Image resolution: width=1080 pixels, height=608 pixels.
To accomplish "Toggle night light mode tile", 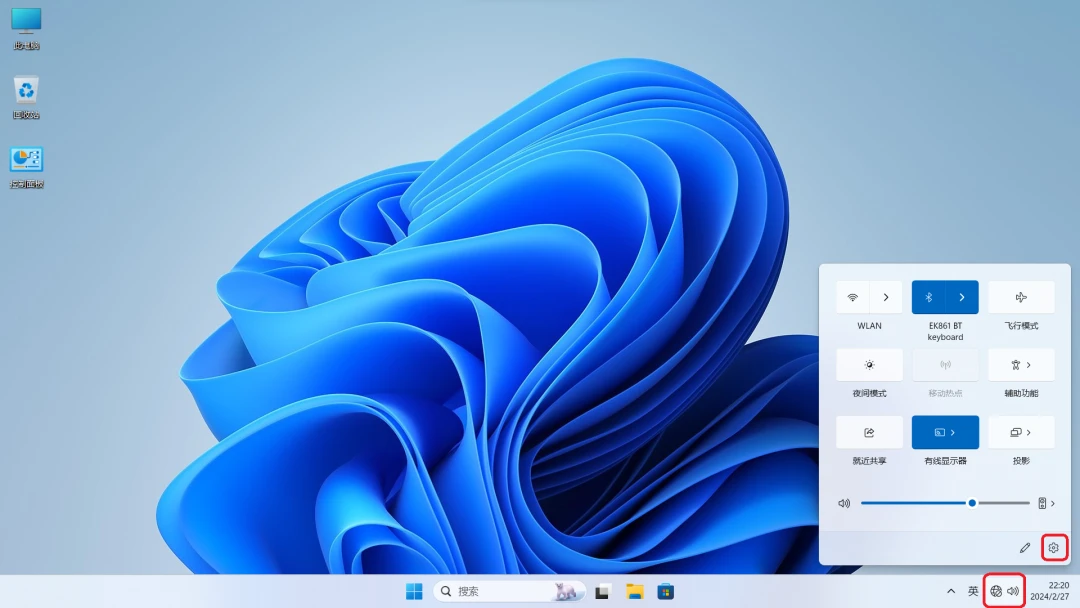I will pos(869,365).
